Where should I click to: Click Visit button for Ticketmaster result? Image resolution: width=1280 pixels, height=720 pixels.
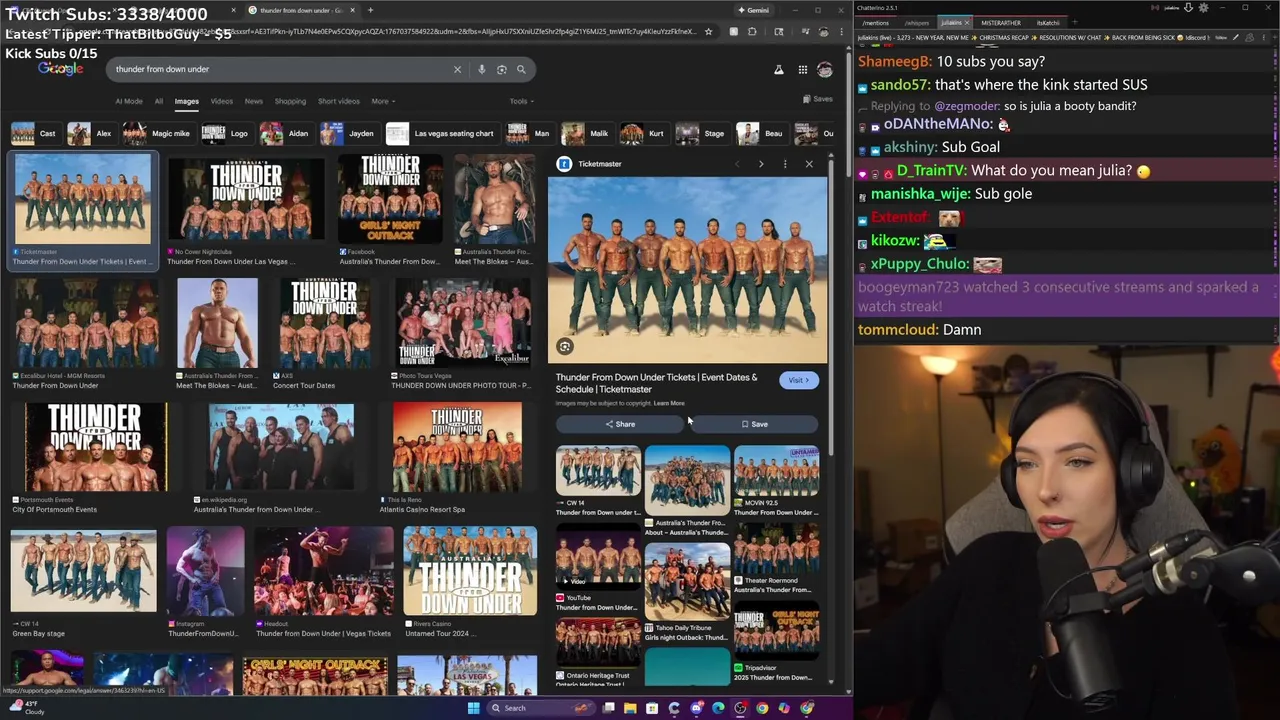point(798,380)
